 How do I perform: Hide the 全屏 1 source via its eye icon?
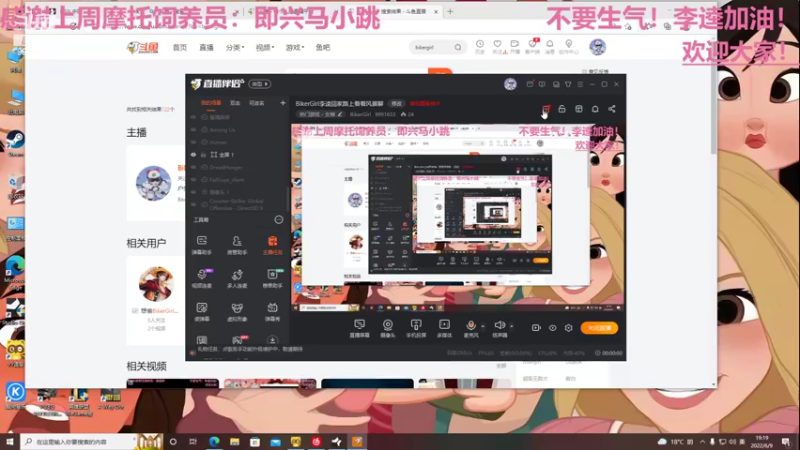click(193, 155)
